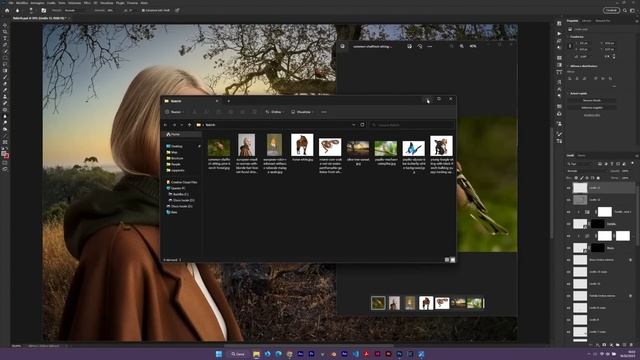
Task: Click the layer Opacity value field
Action: 625,171
